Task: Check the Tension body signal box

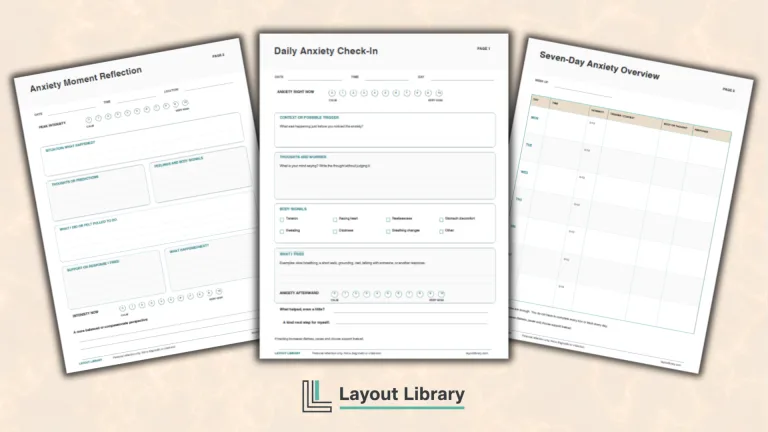Action: [282, 219]
